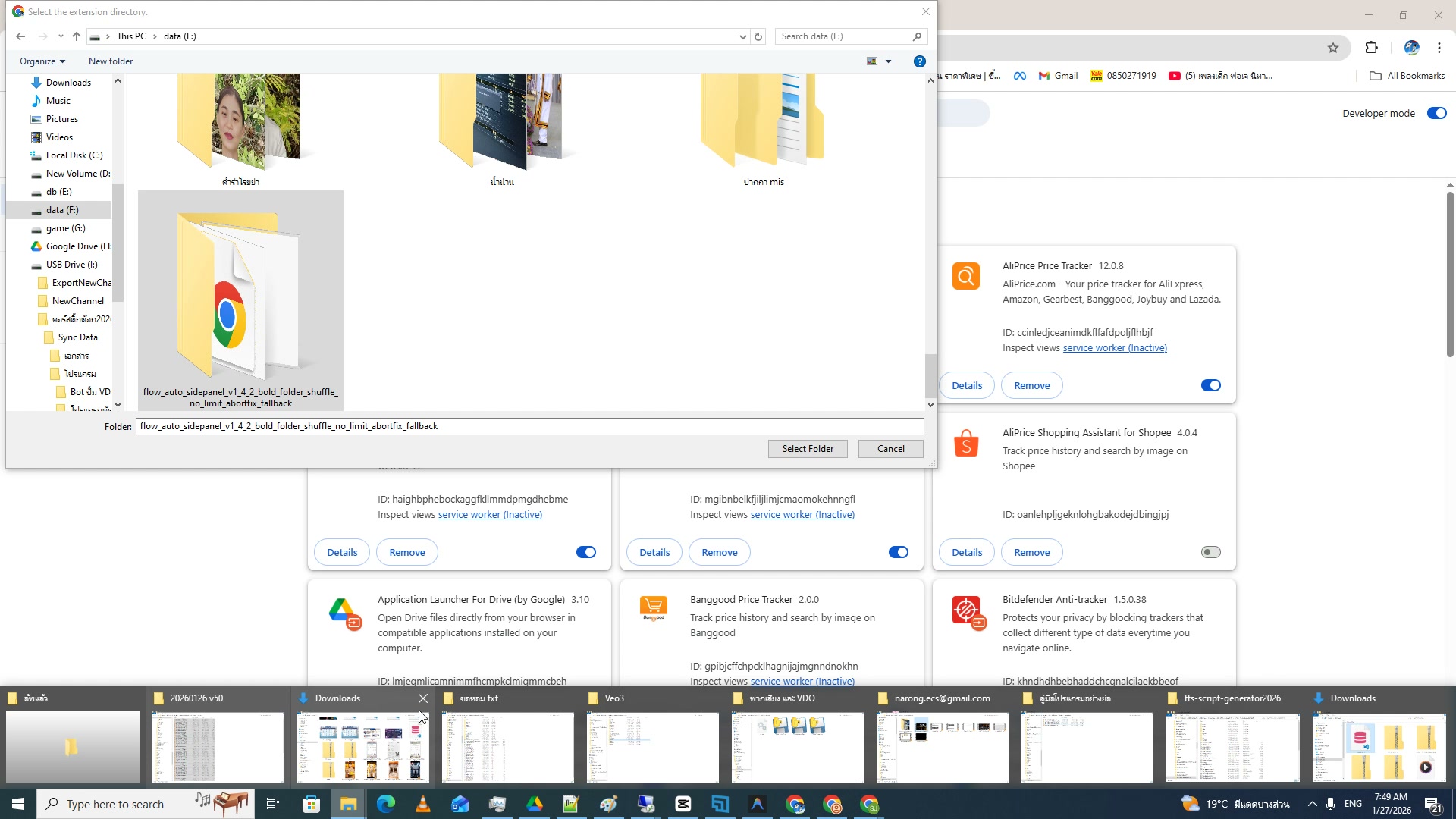The width and height of the screenshot is (1456, 819).
Task: Open the dialog Help question-mark icon
Action: point(919,61)
